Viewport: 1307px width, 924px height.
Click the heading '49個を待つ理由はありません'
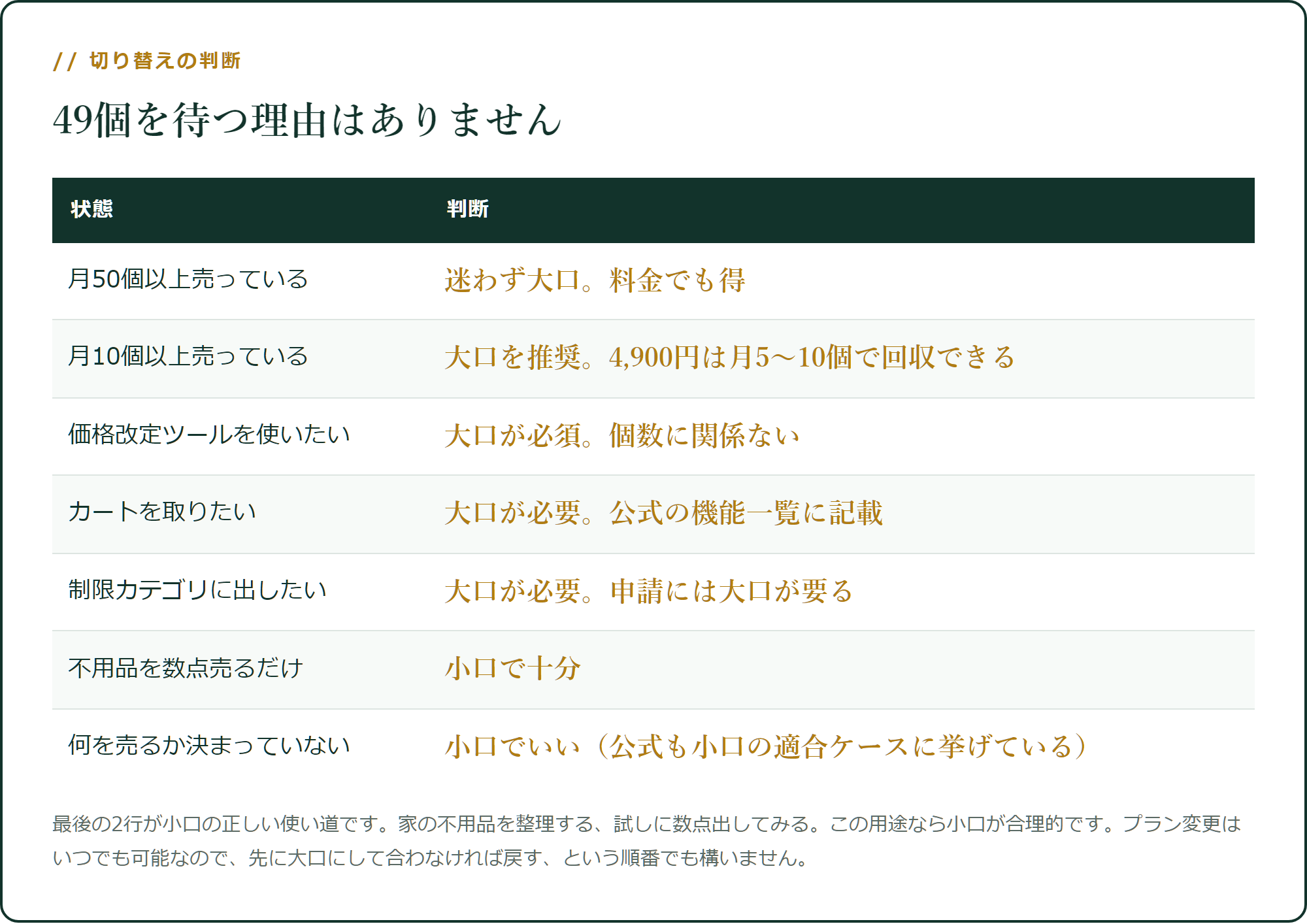pos(307,120)
